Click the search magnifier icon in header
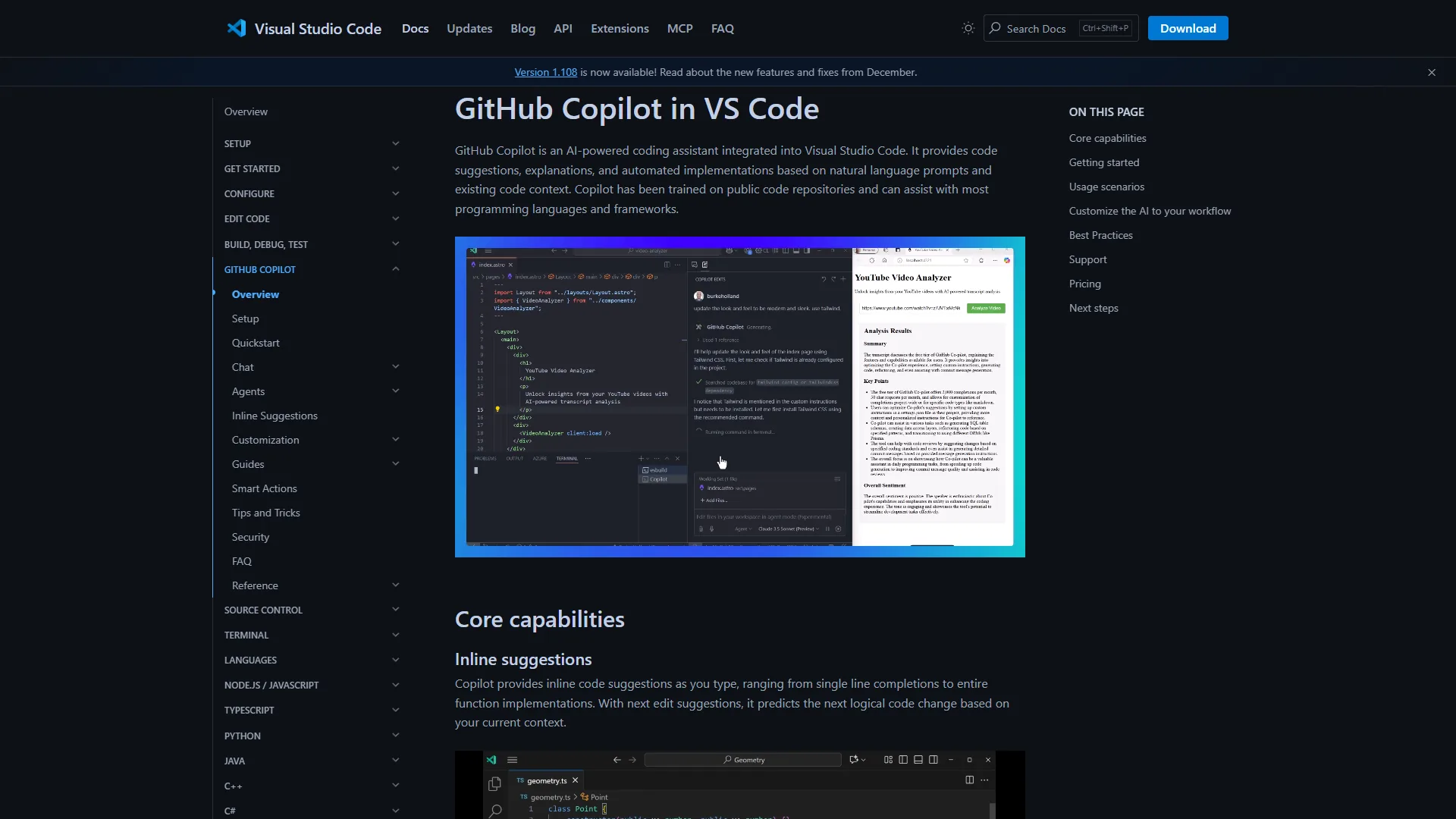 [995, 28]
